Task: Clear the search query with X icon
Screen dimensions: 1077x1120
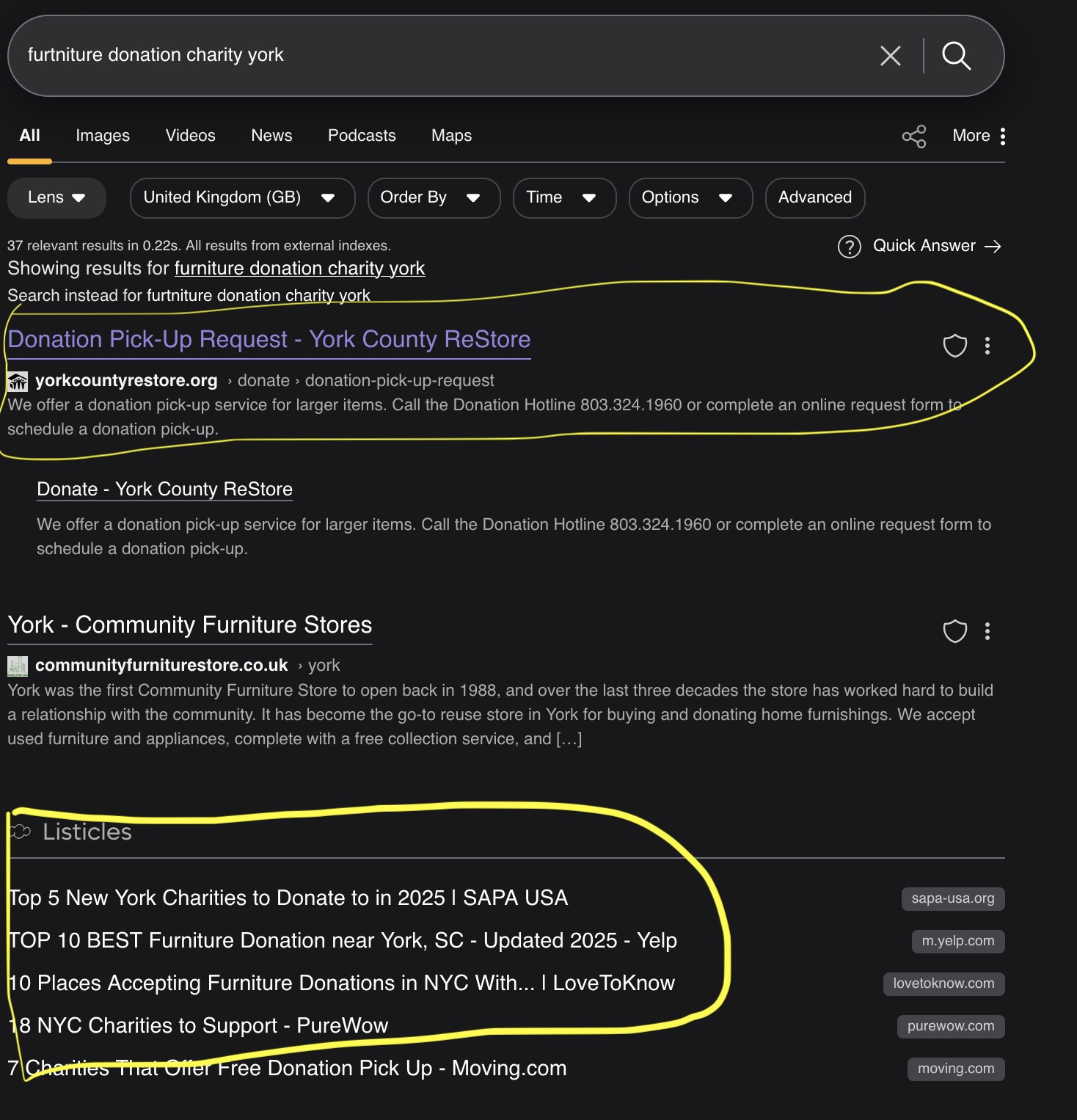Action: [890, 56]
